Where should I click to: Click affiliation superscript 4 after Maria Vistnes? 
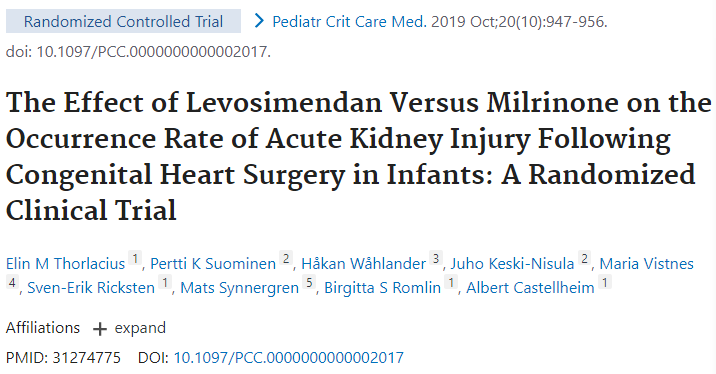12,283
